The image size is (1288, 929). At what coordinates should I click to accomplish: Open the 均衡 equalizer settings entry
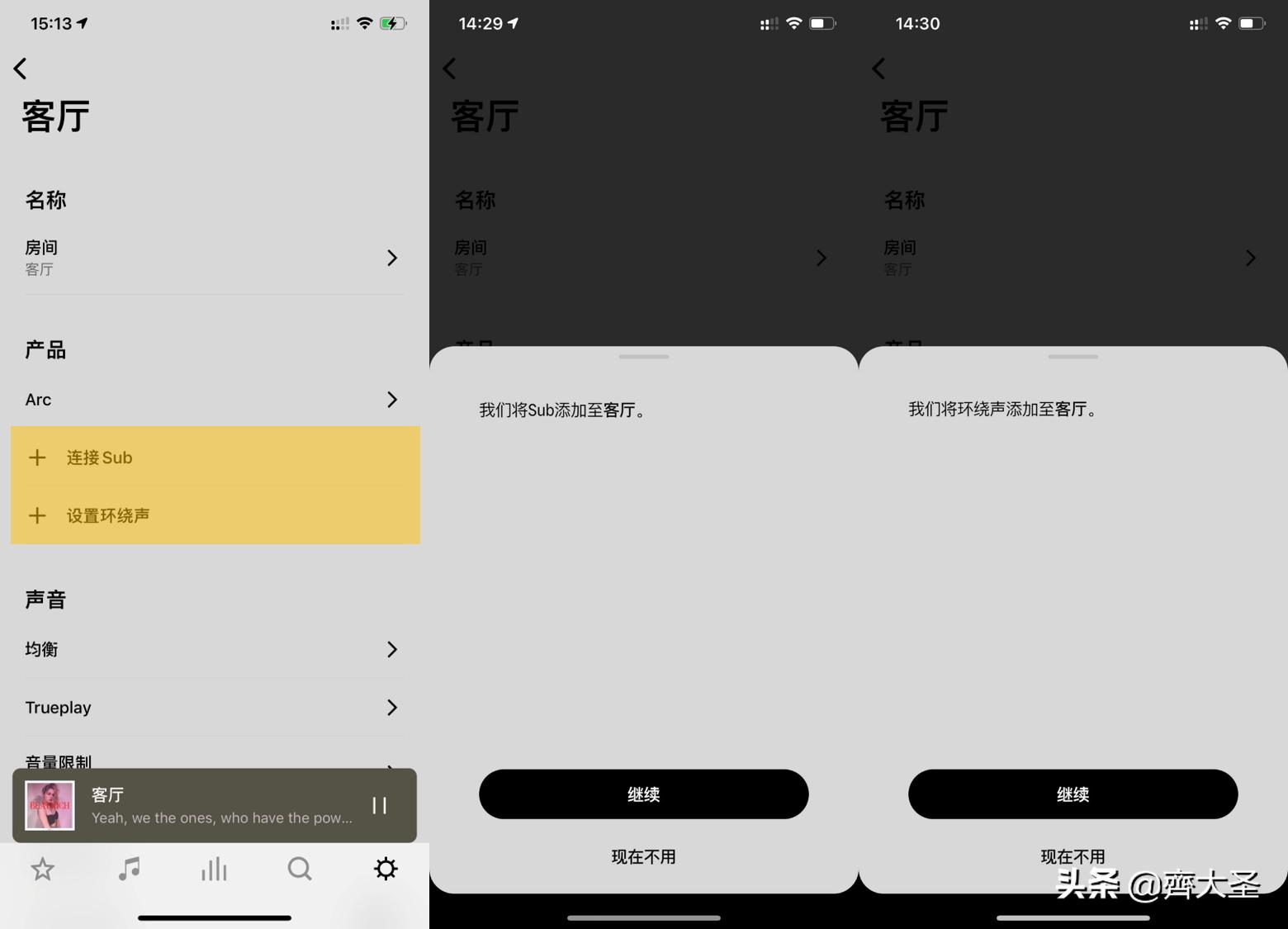click(x=215, y=649)
